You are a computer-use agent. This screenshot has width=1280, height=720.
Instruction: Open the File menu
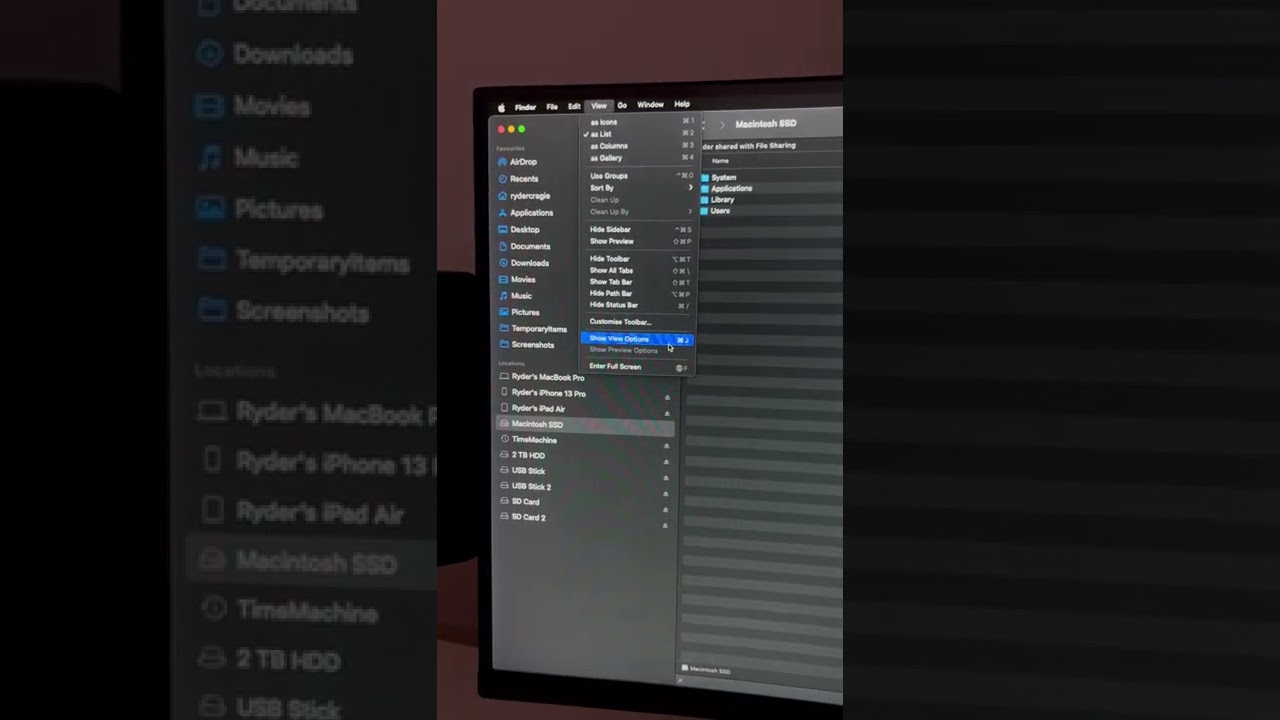click(x=552, y=107)
